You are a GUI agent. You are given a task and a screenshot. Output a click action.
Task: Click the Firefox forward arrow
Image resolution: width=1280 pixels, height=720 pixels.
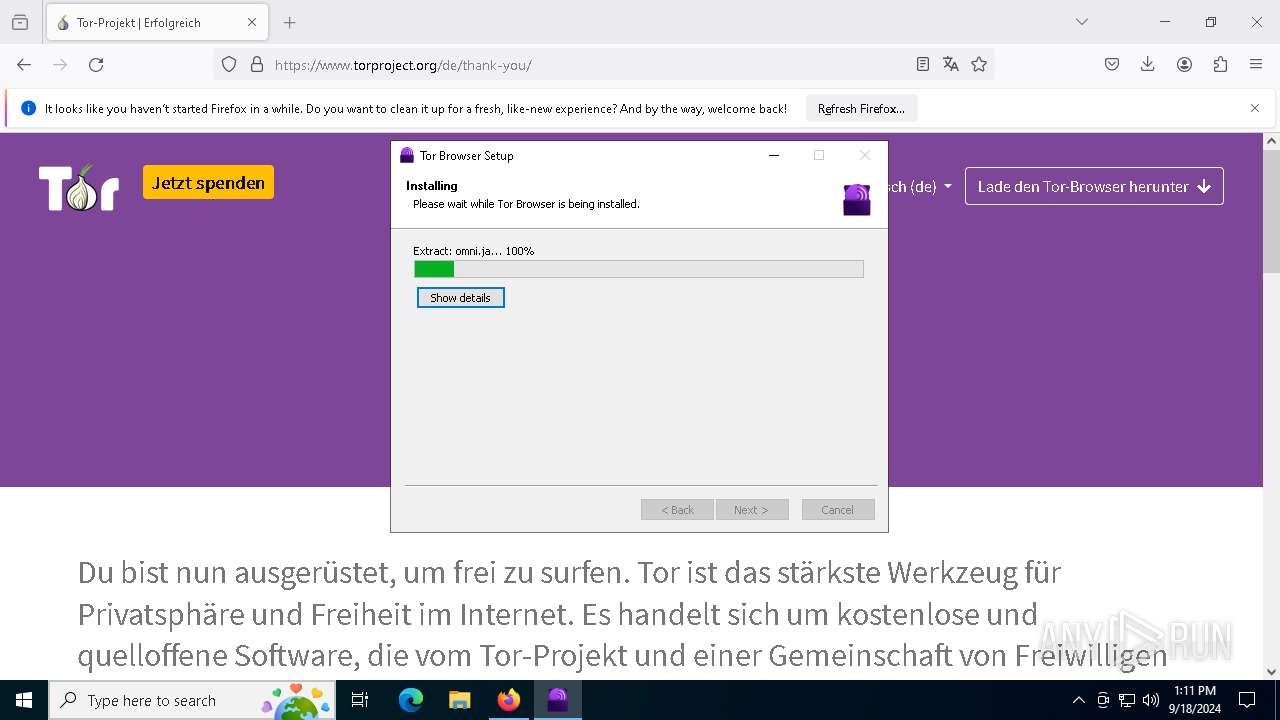[60, 65]
